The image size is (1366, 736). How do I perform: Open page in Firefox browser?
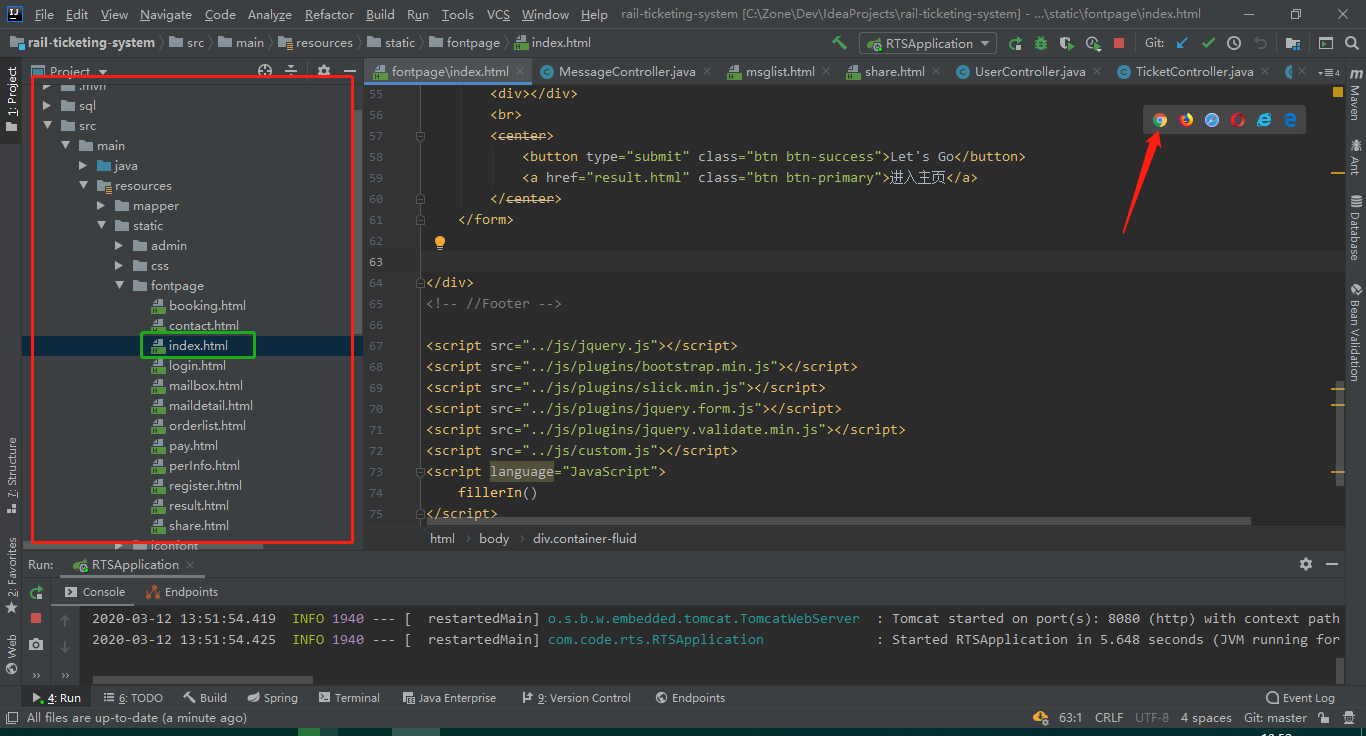click(1186, 119)
